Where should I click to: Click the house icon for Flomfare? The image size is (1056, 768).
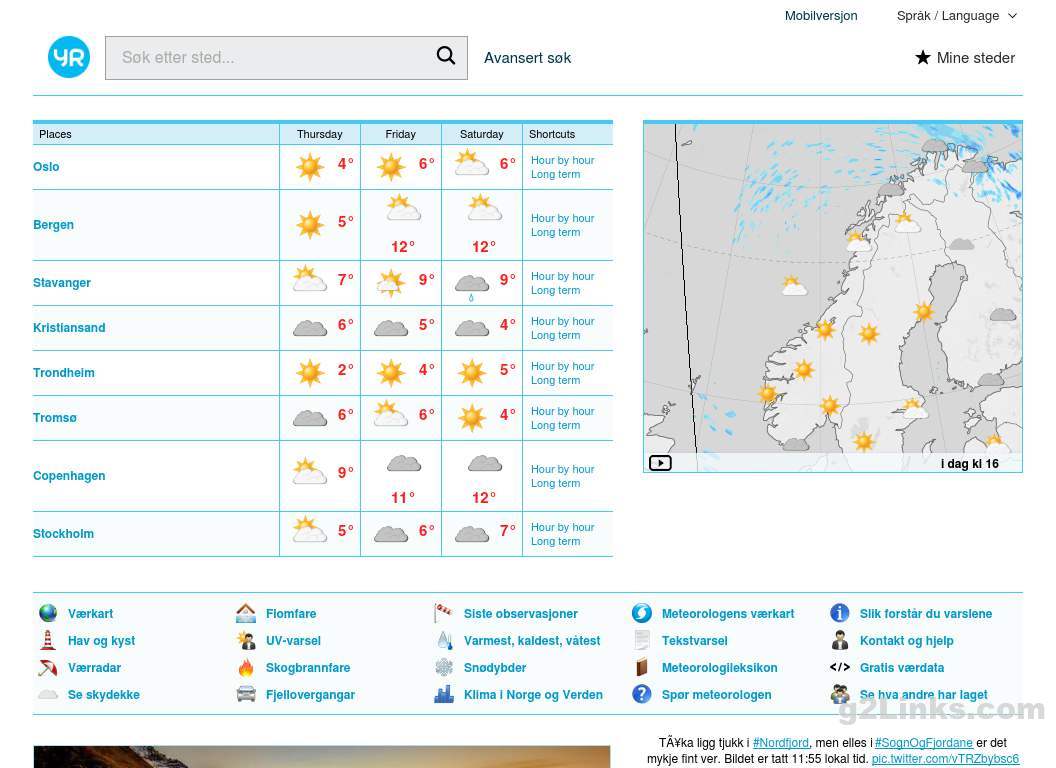click(246, 613)
